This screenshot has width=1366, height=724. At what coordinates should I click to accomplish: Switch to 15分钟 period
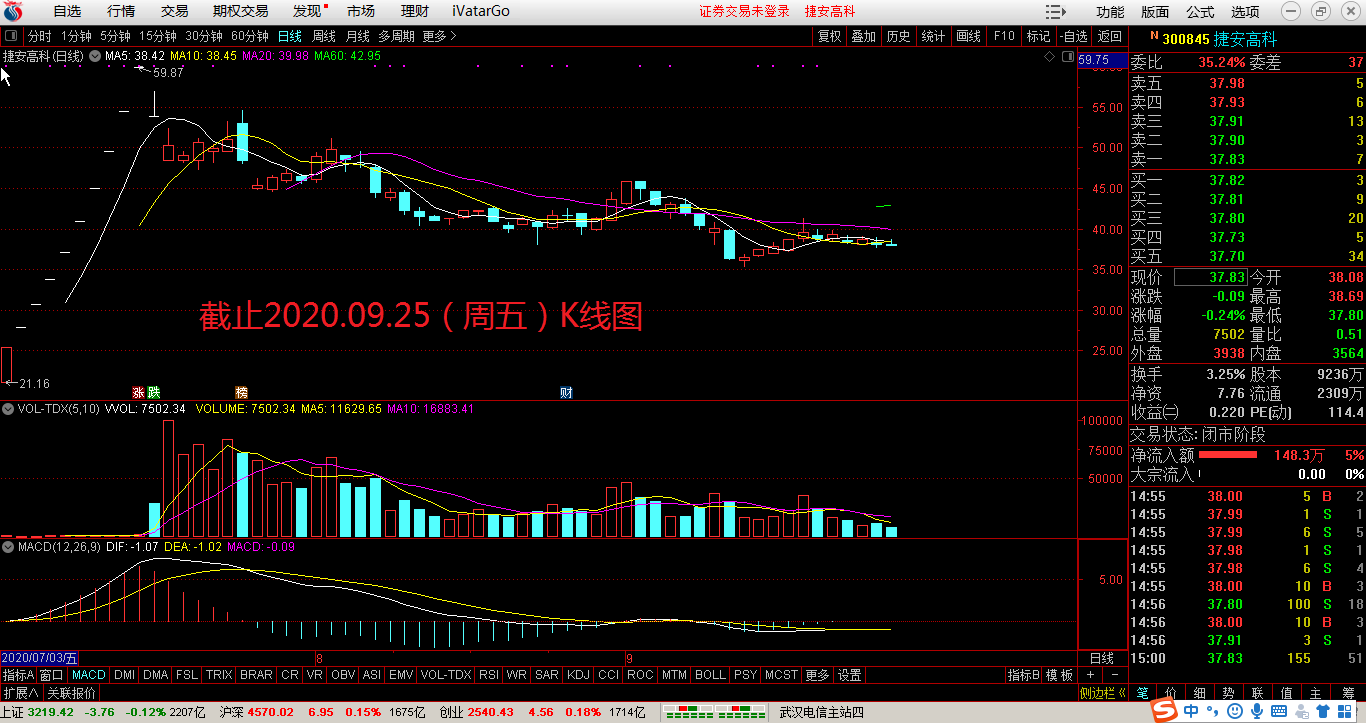coord(158,36)
